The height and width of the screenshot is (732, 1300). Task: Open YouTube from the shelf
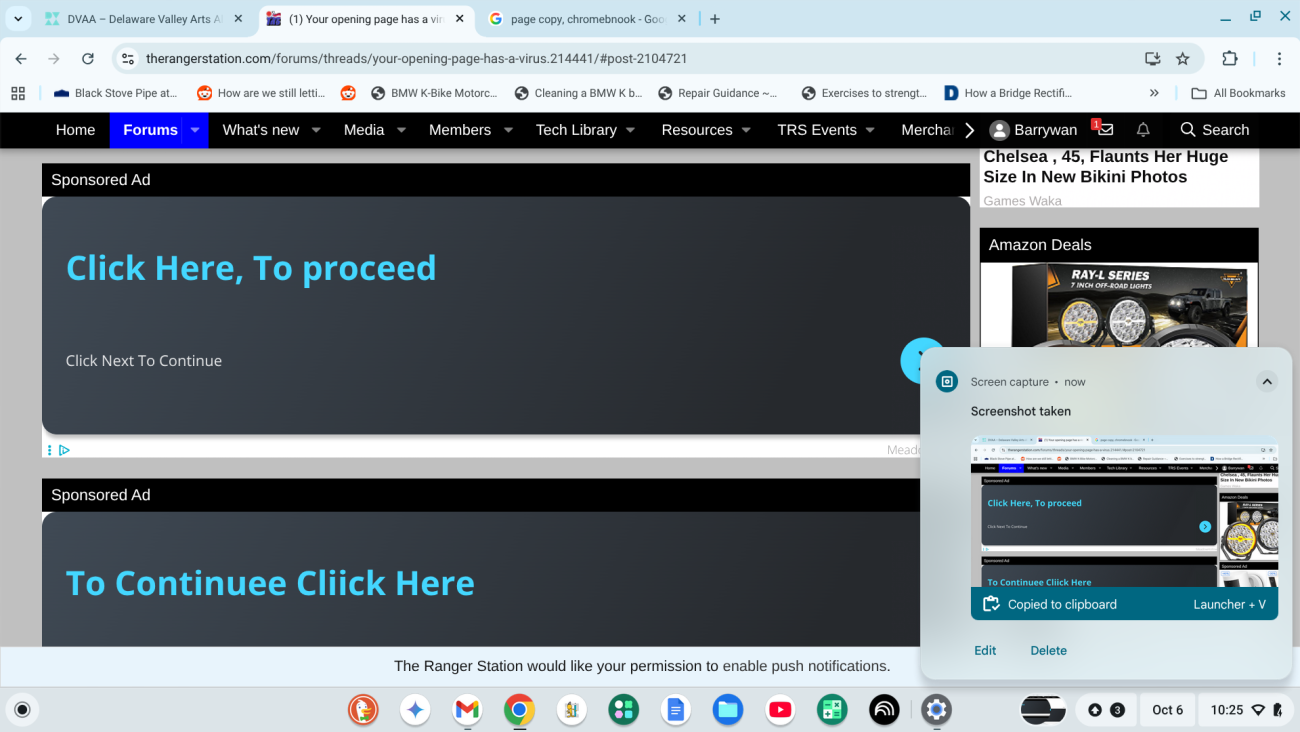(x=780, y=710)
